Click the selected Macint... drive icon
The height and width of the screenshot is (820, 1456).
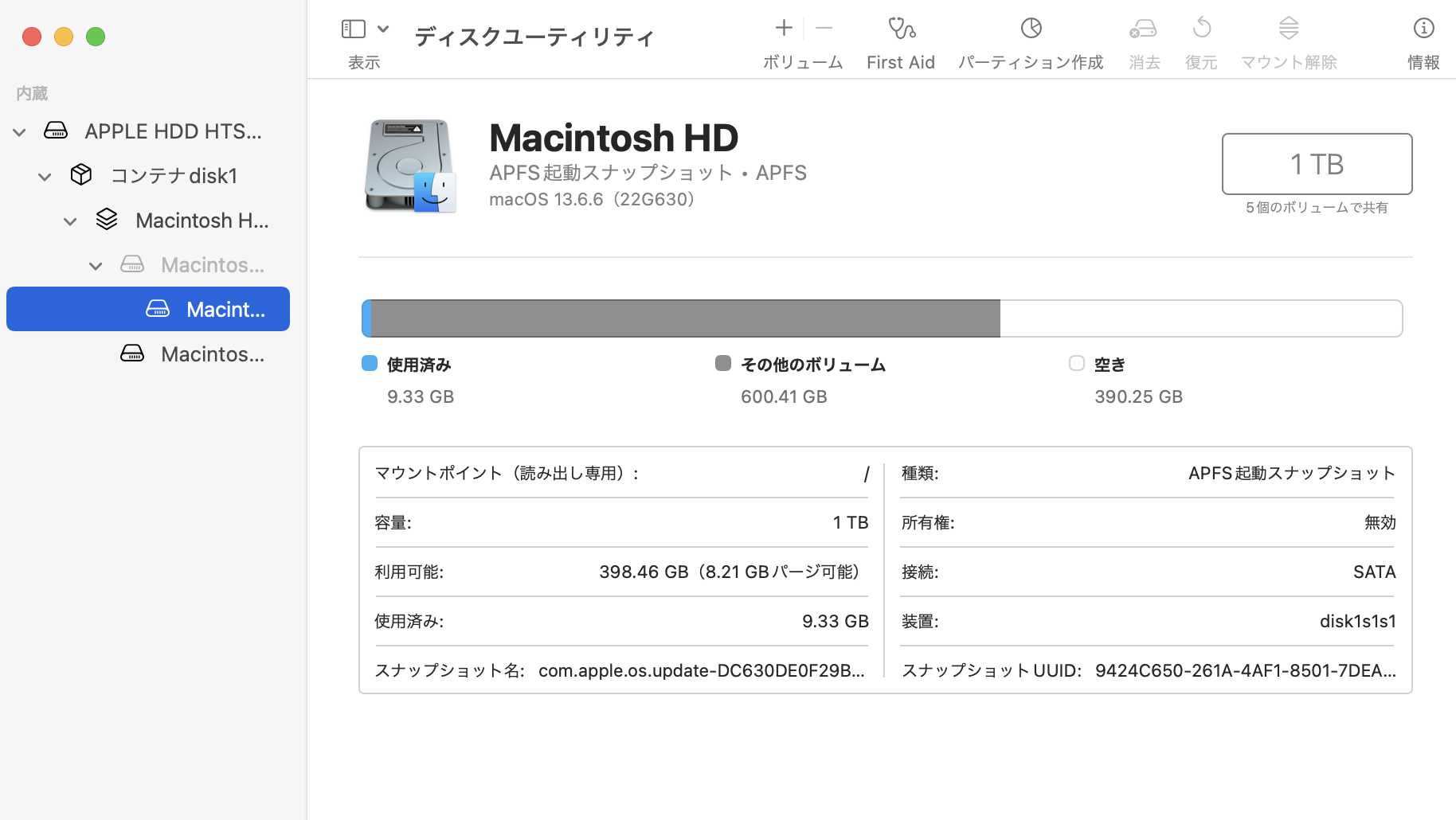pyautogui.click(x=158, y=308)
